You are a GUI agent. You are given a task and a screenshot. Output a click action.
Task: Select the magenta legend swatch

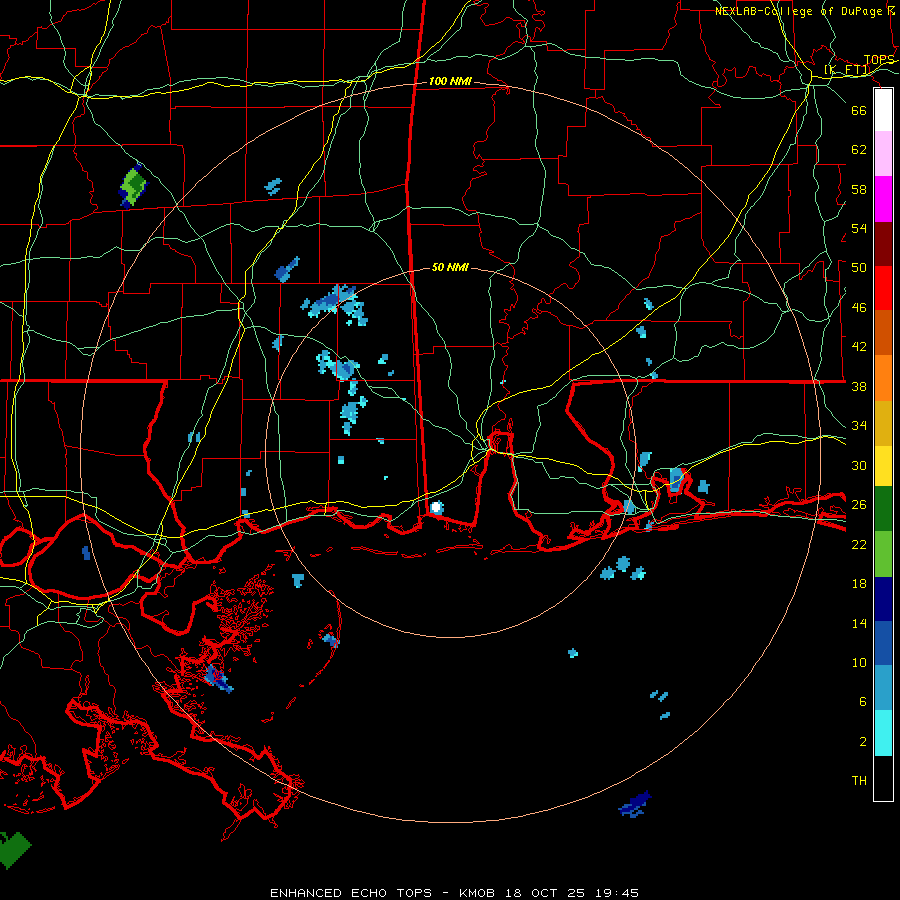click(883, 199)
